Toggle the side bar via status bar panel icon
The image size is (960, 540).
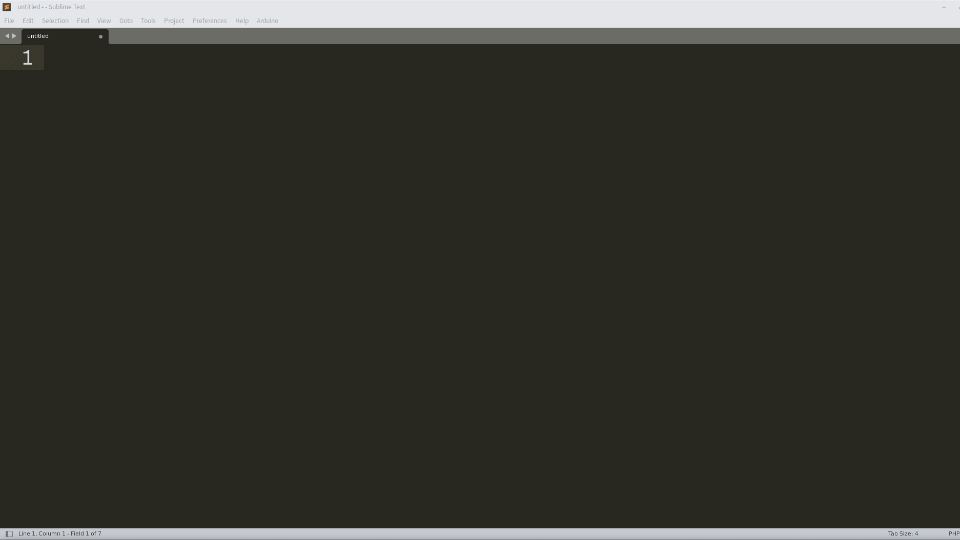(9, 534)
